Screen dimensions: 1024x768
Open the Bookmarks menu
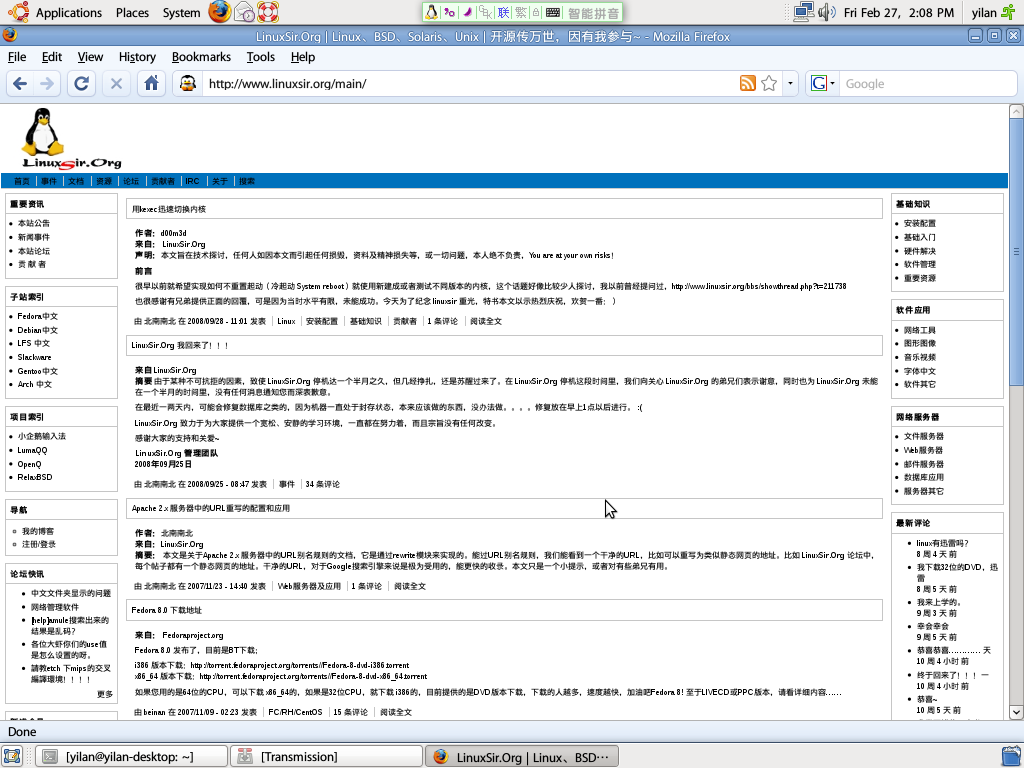pyautogui.click(x=201, y=57)
